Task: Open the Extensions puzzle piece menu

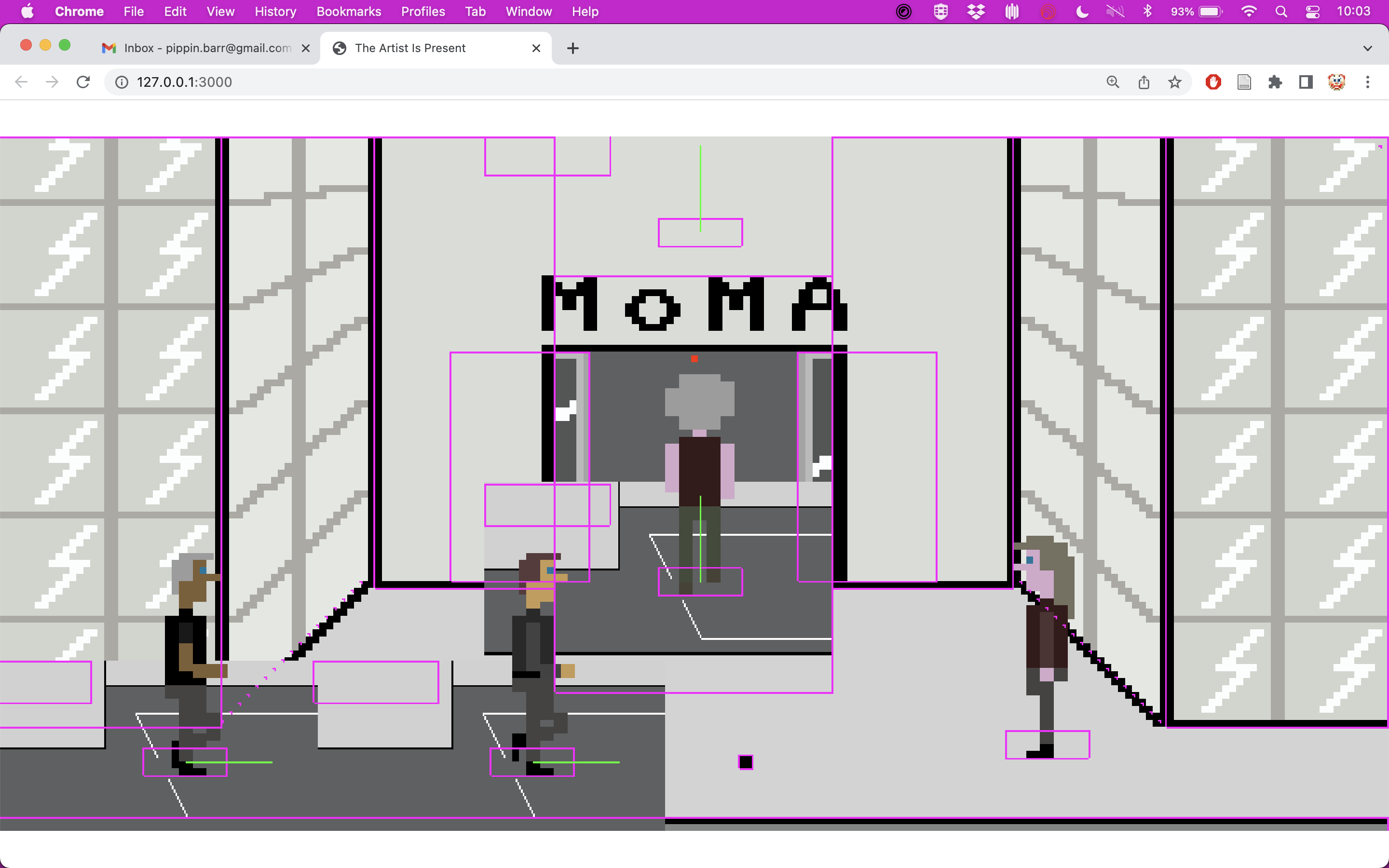Action: pos(1275,82)
